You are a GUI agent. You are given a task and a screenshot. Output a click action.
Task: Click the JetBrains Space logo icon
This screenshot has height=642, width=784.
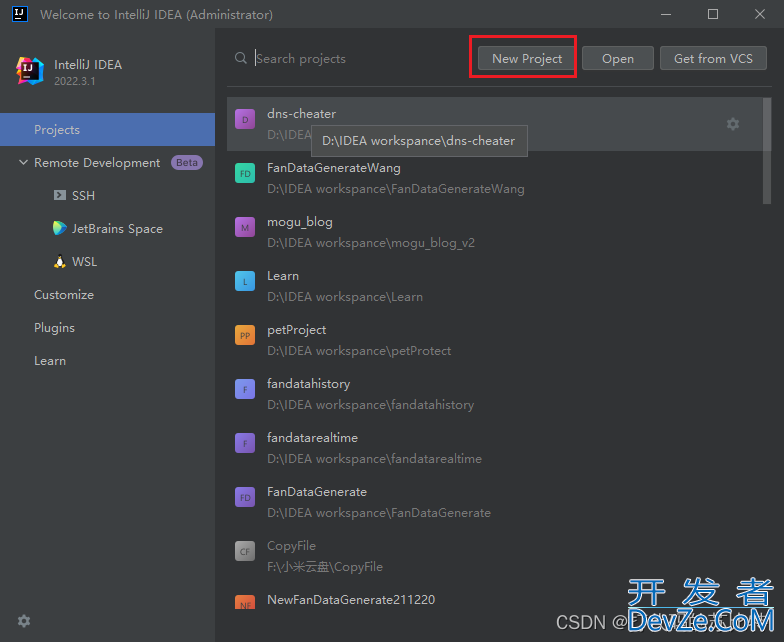(60, 228)
